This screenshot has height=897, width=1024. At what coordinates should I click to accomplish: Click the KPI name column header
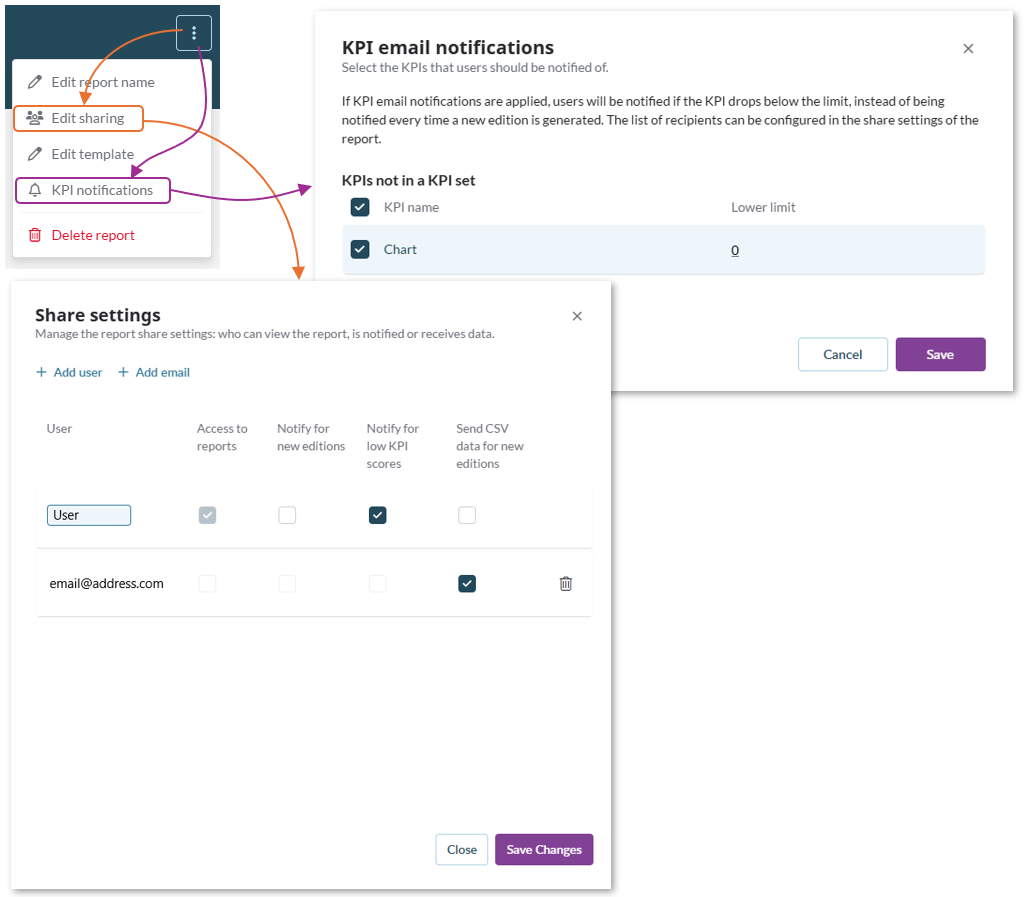[x=411, y=207]
